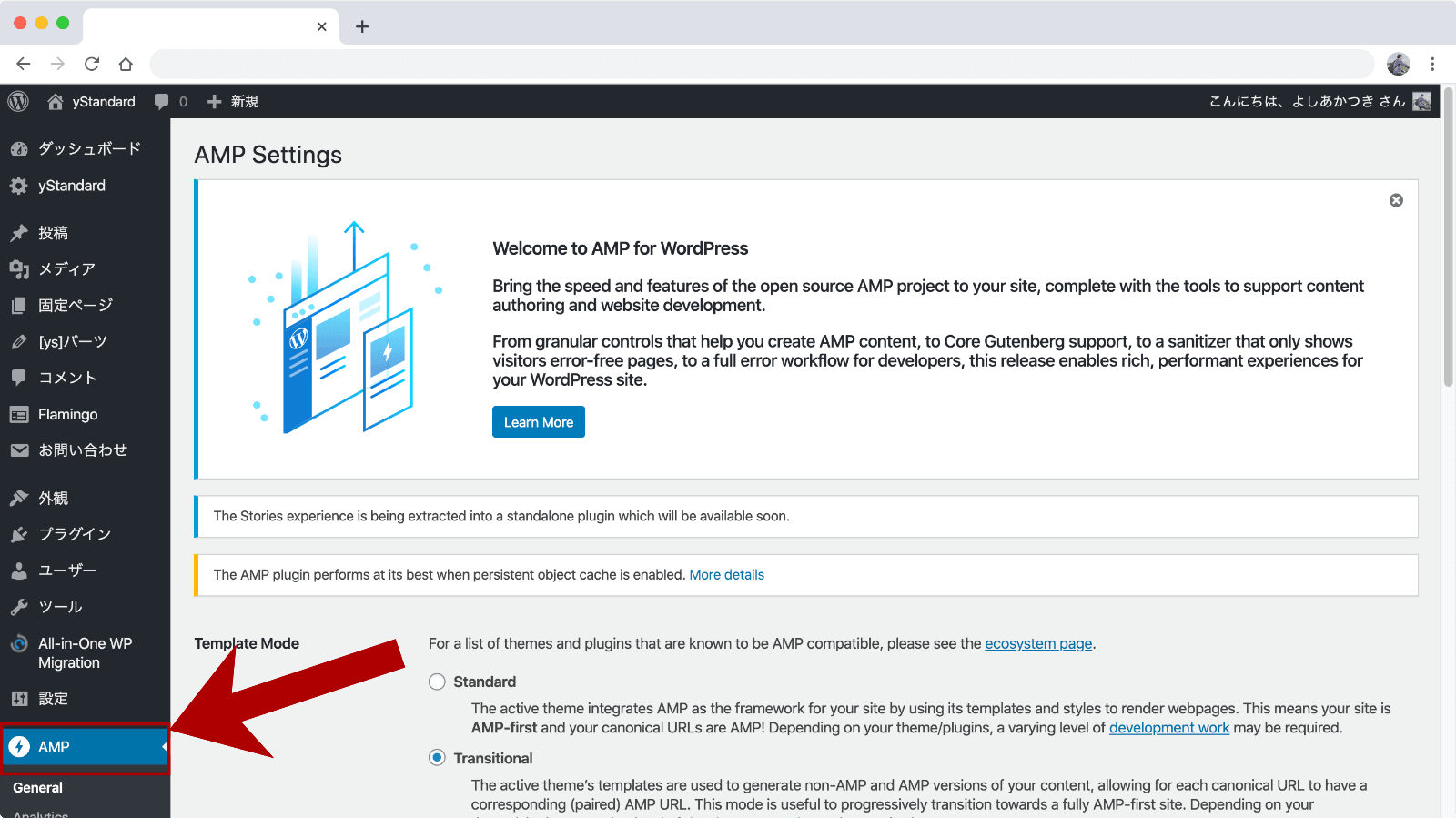This screenshot has width=1456, height=818.
Task: Click the コメント speech bubble icon
Action: click(x=19, y=378)
